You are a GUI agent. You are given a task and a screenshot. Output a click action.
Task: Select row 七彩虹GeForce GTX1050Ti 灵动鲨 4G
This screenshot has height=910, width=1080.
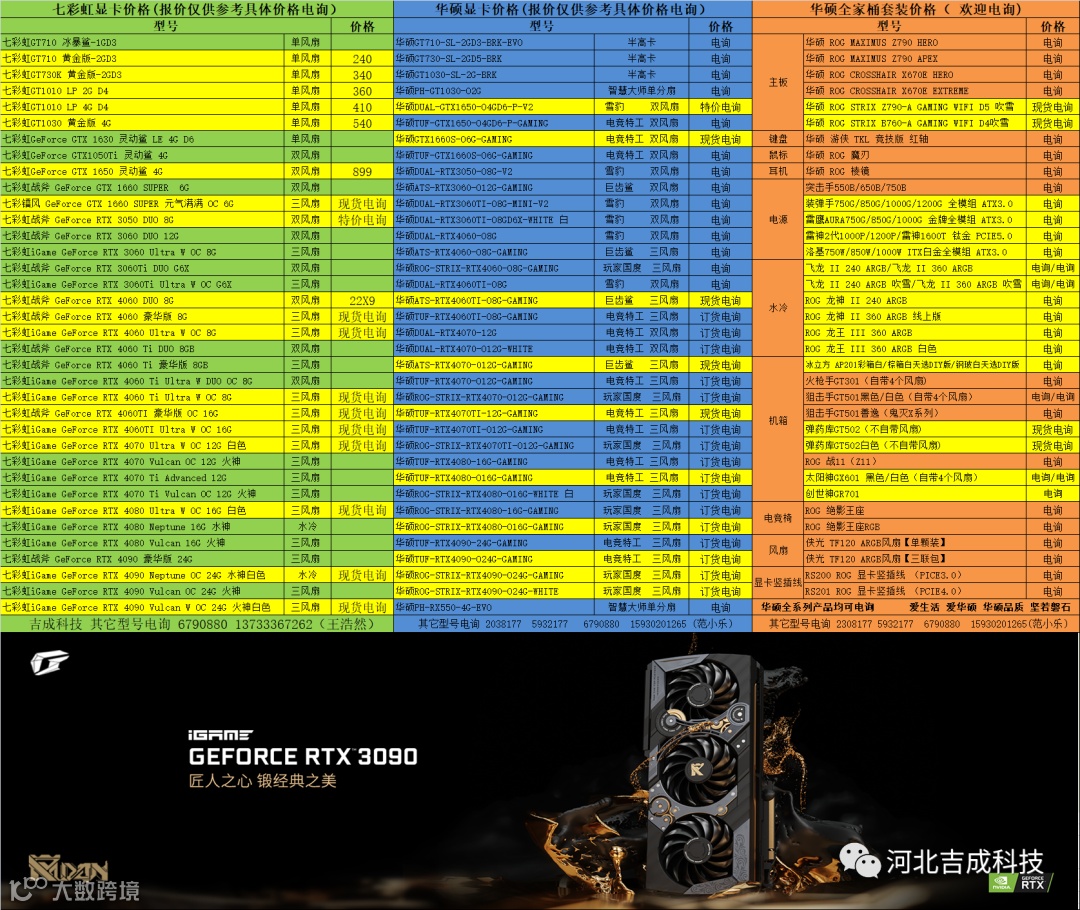(x=197, y=155)
